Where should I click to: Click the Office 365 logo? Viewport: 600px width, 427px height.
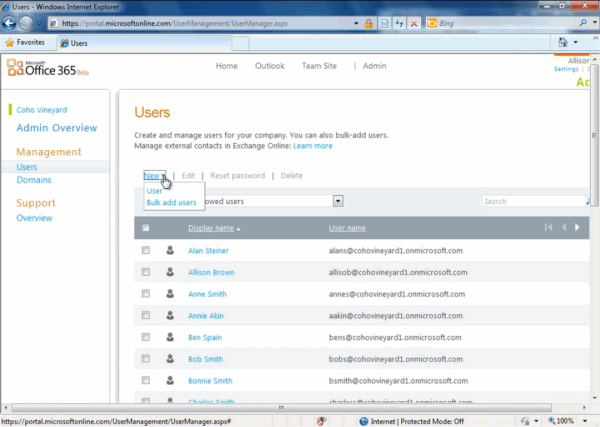point(47,68)
